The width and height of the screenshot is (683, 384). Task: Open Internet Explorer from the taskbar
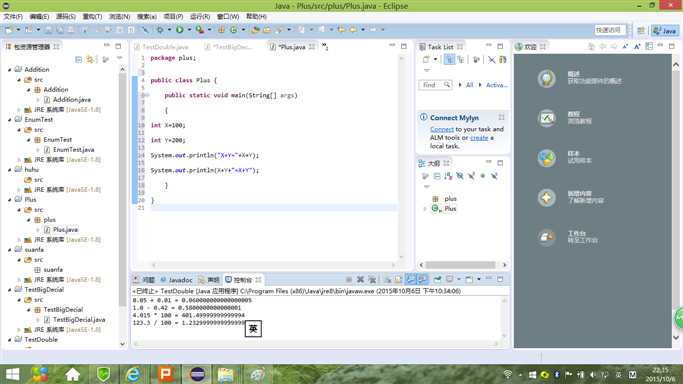133,374
